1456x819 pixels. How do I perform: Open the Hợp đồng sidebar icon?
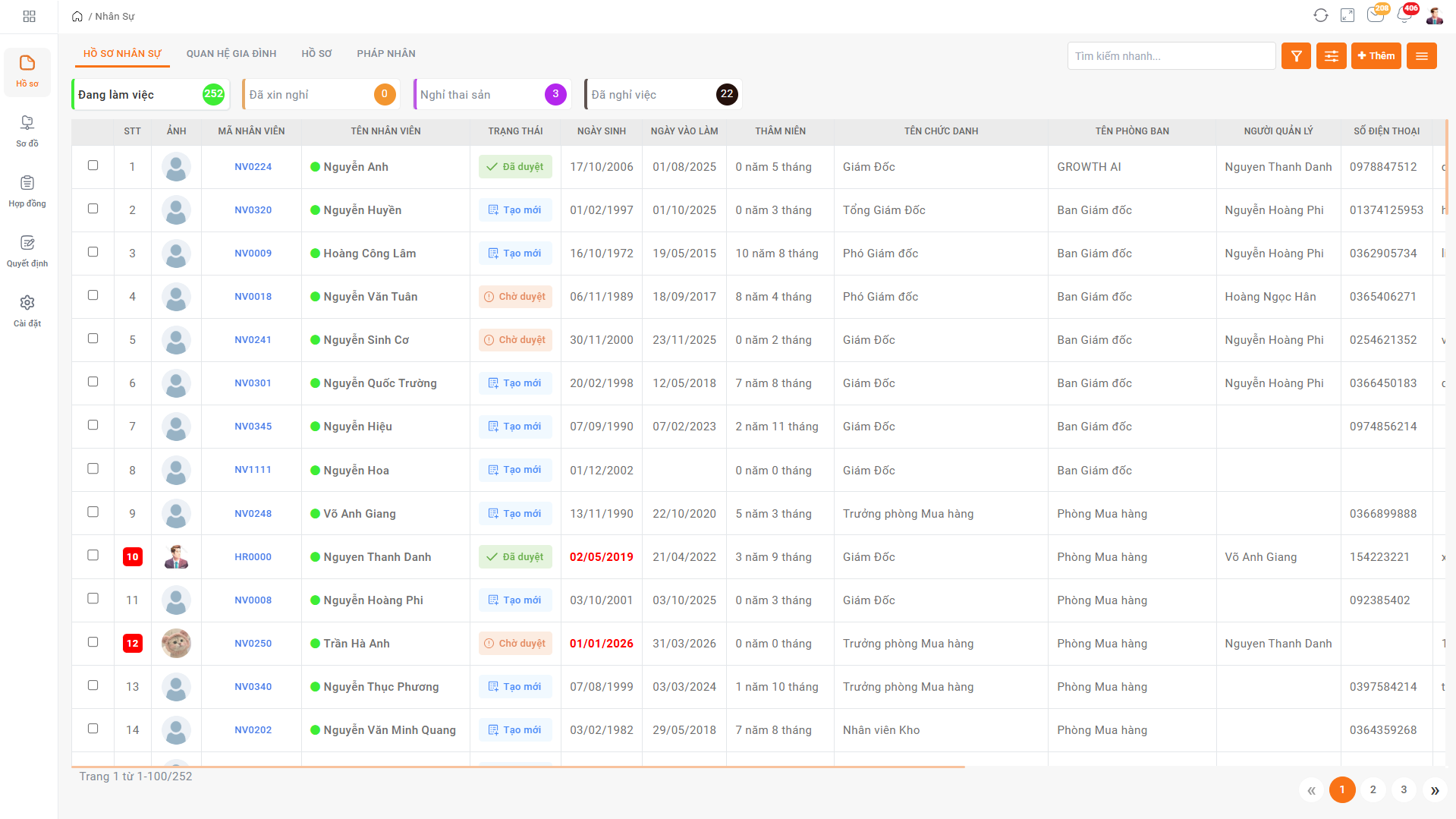point(27,190)
